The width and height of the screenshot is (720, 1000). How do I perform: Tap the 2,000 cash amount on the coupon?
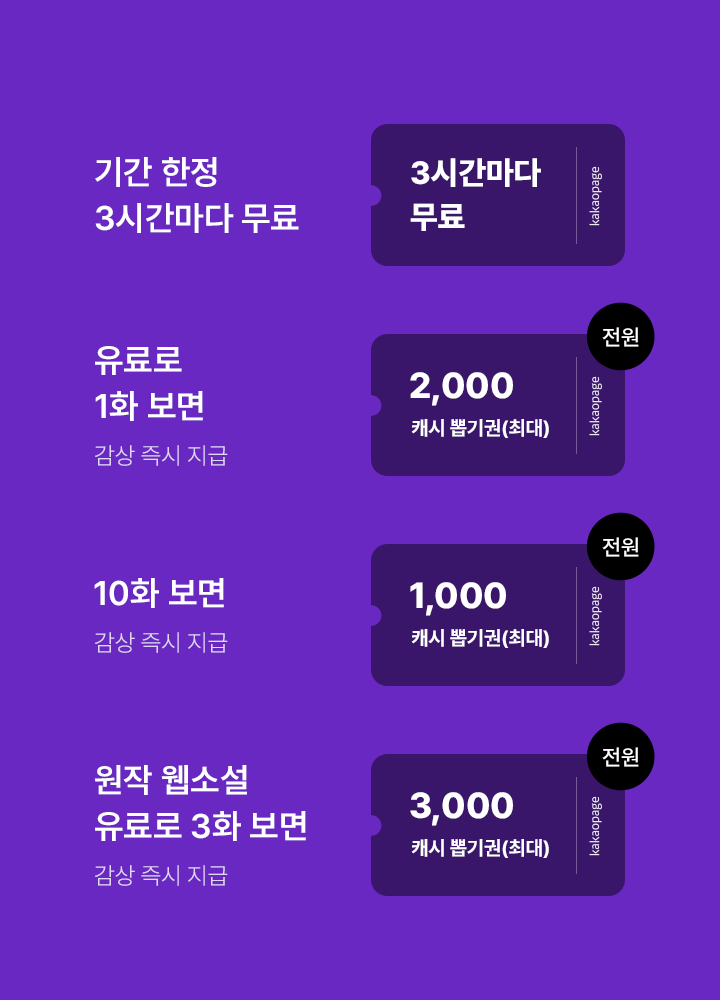tap(461, 386)
